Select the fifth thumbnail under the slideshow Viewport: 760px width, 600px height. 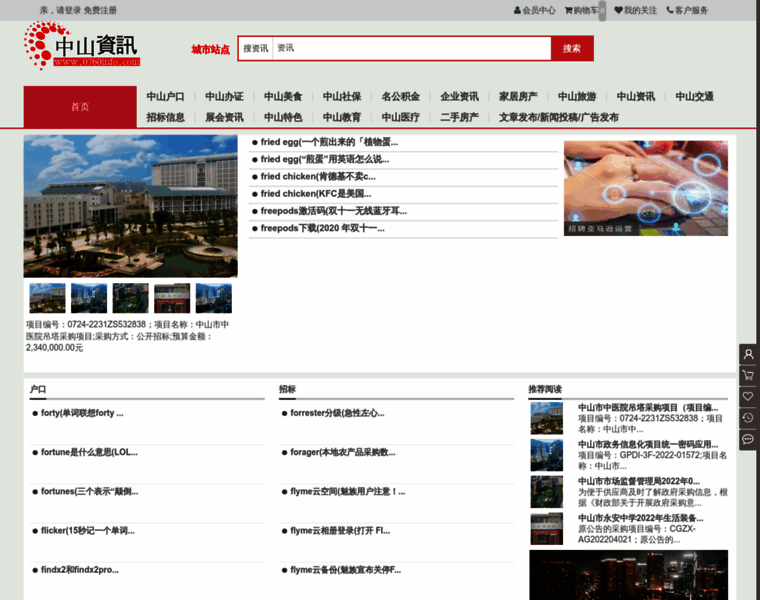(x=214, y=298)
